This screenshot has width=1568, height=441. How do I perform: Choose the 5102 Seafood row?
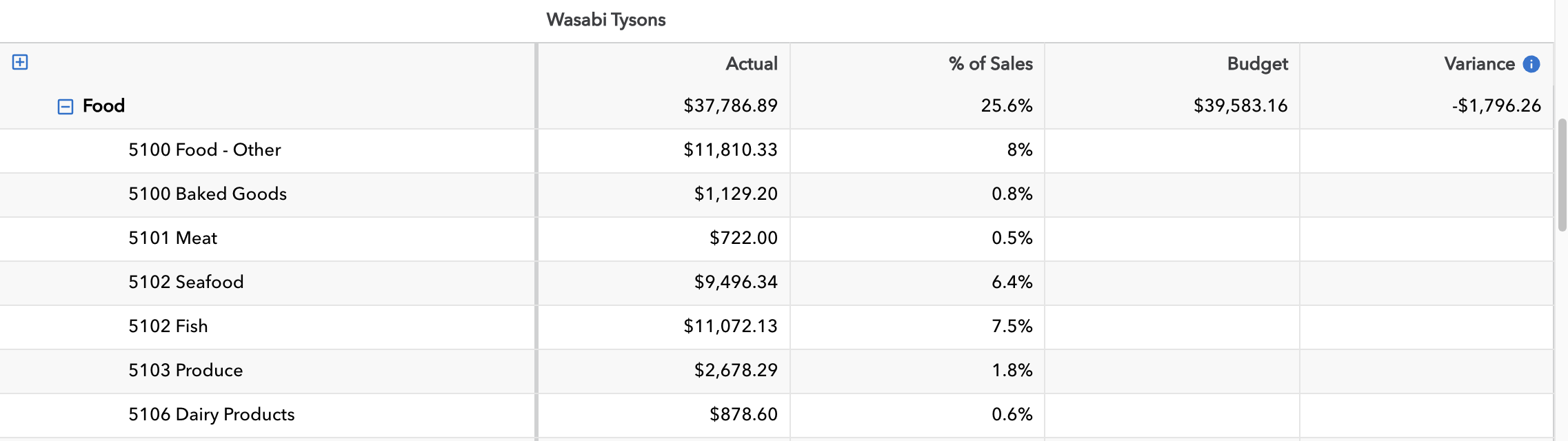[186, 283]
